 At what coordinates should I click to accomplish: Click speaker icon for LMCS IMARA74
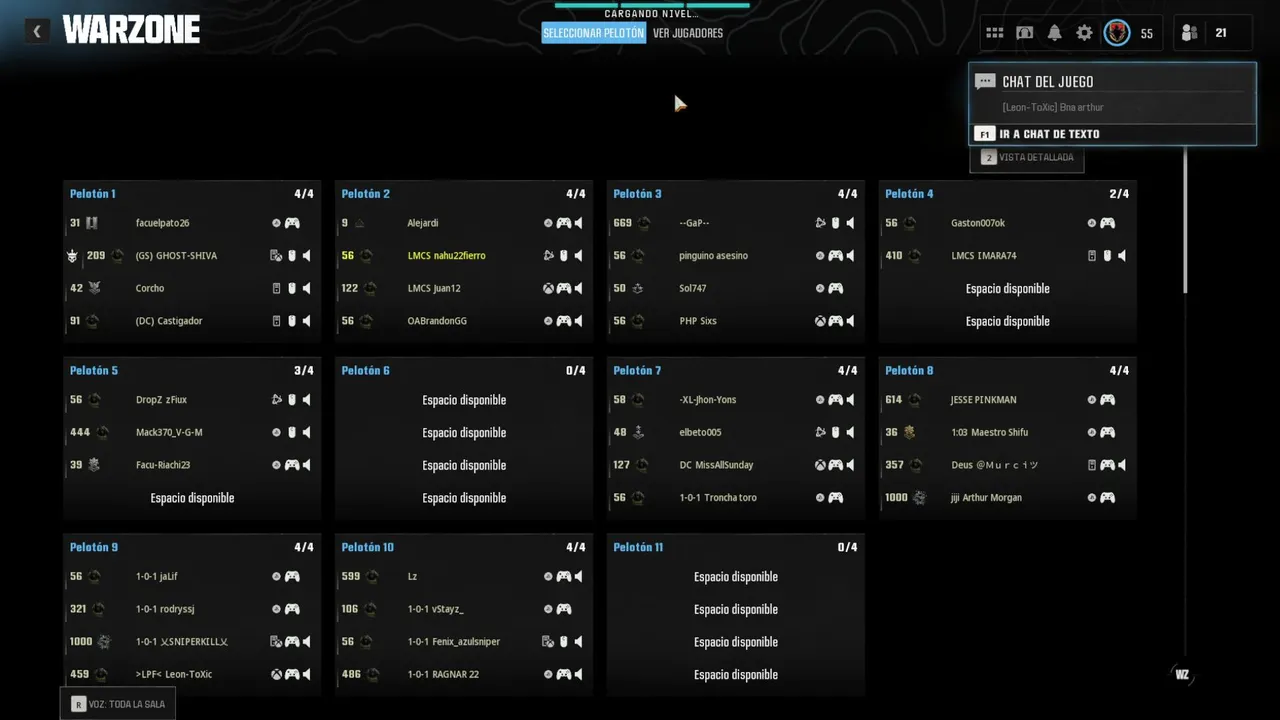[1122, 256]
